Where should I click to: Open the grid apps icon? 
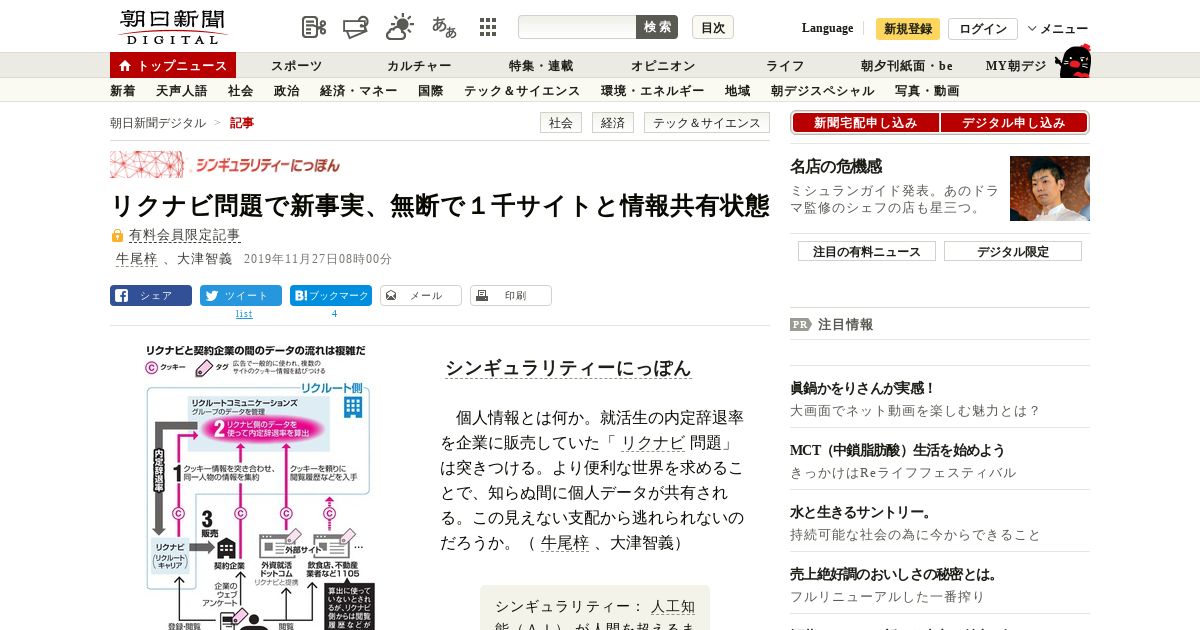(x=488, y=27)
